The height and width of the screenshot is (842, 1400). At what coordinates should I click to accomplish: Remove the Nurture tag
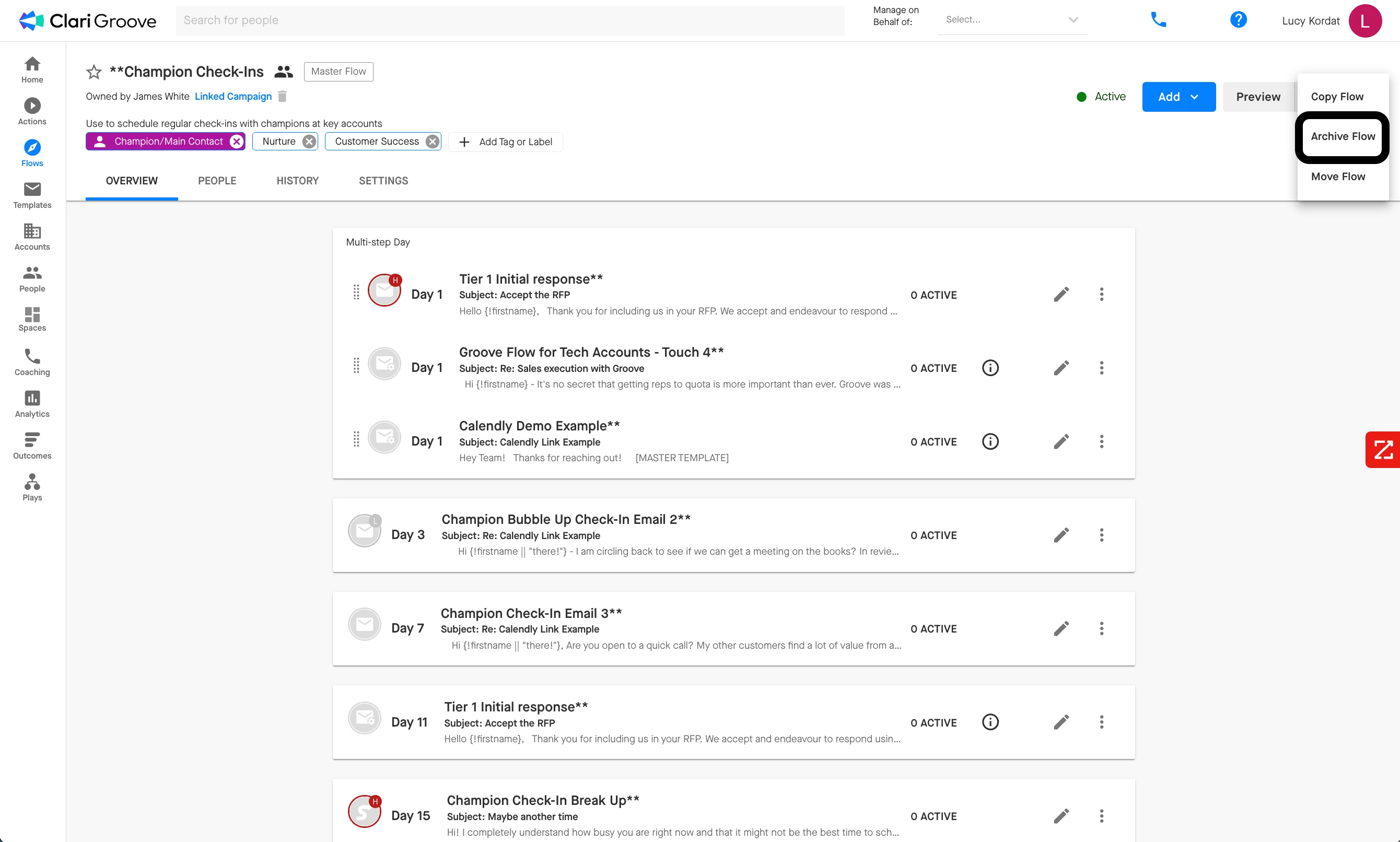[x=309, y=142]
